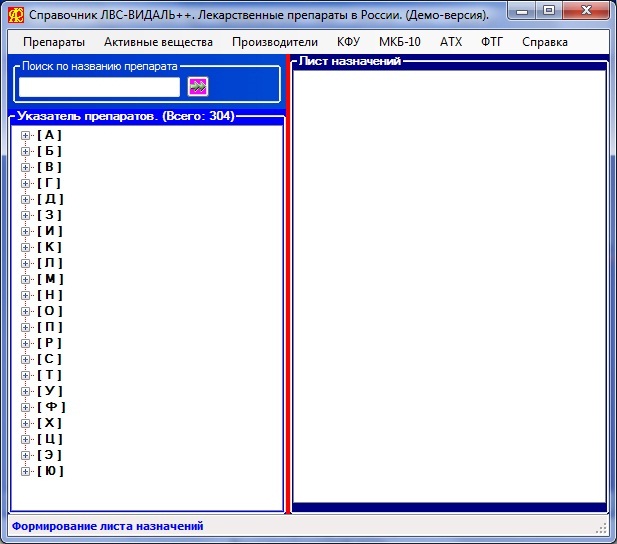Image resolution: width=617 pixels, height=544 pixels.
Task: Open the АТХ menu
Action: tap(451, 42)
